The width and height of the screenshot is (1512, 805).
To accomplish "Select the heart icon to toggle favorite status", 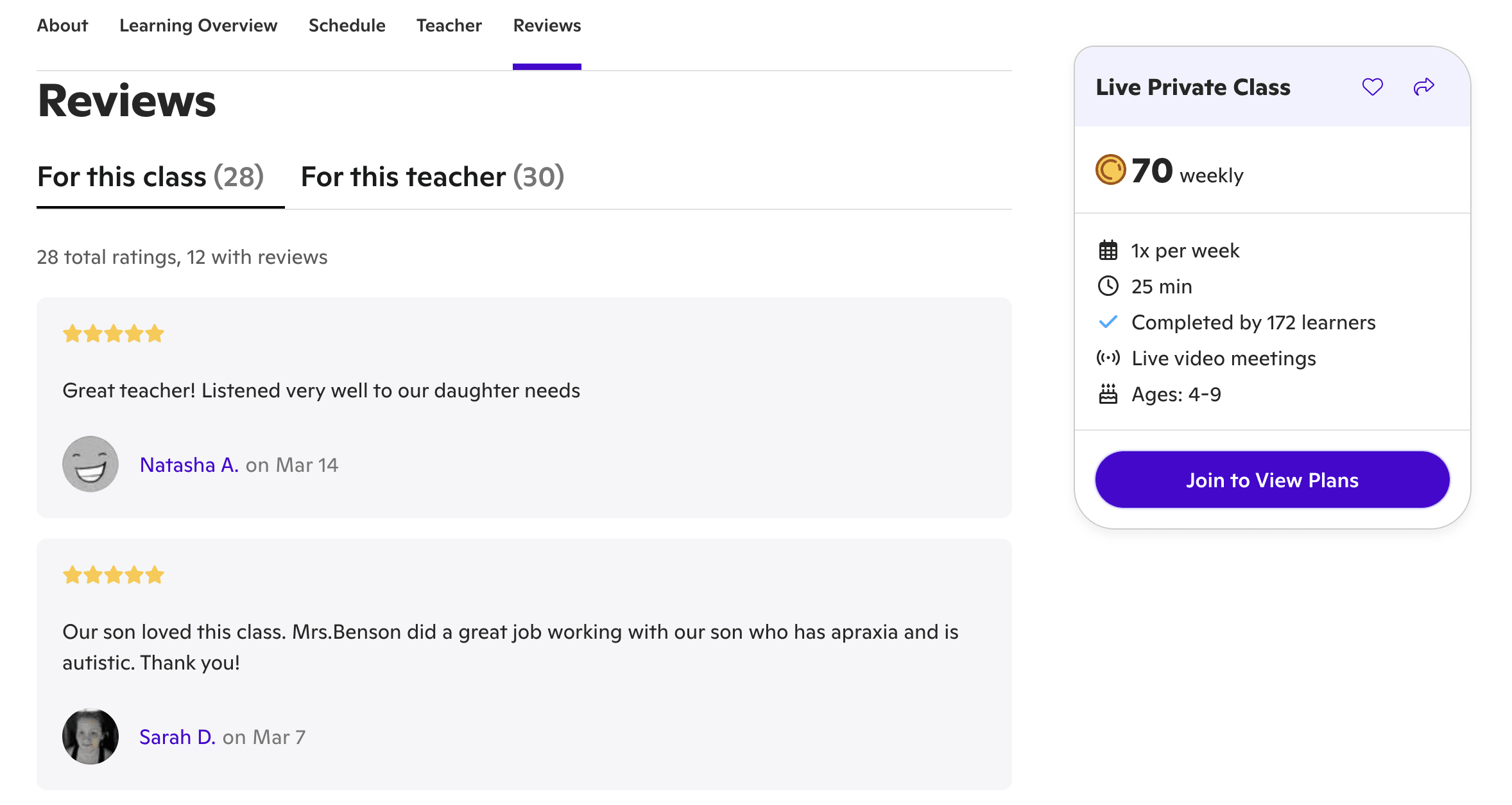I will (1373, 86).
